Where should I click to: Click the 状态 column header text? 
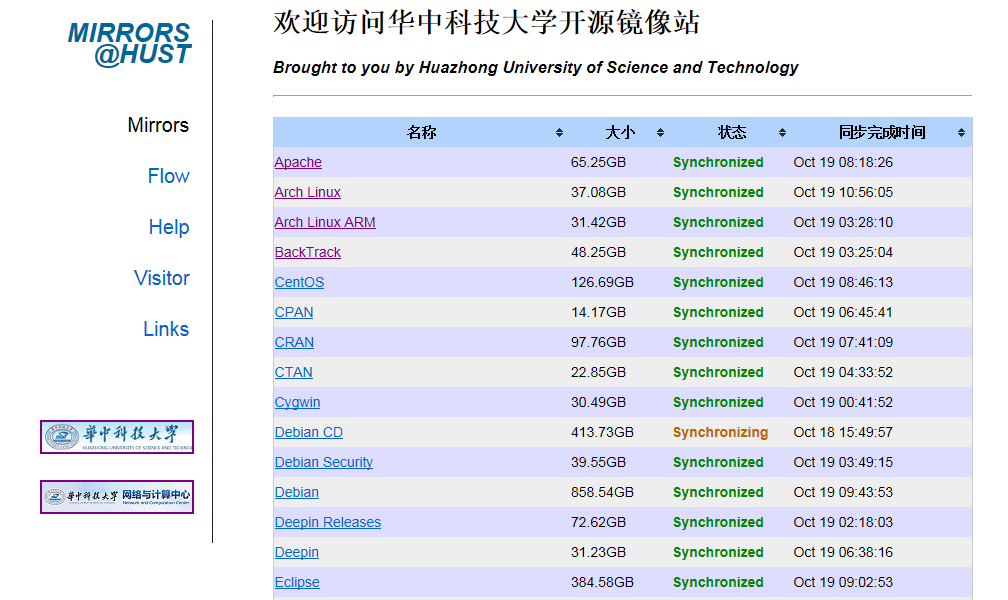[x=732, y=132]
